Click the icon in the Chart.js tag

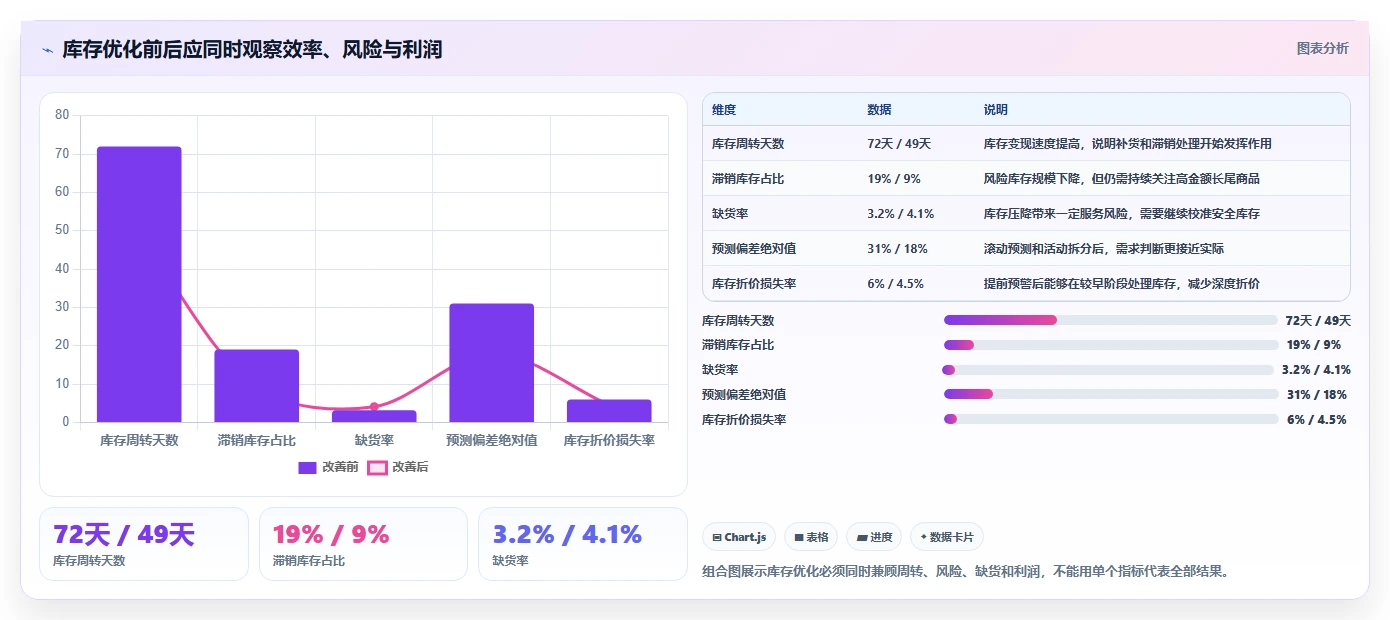[717, 537]
